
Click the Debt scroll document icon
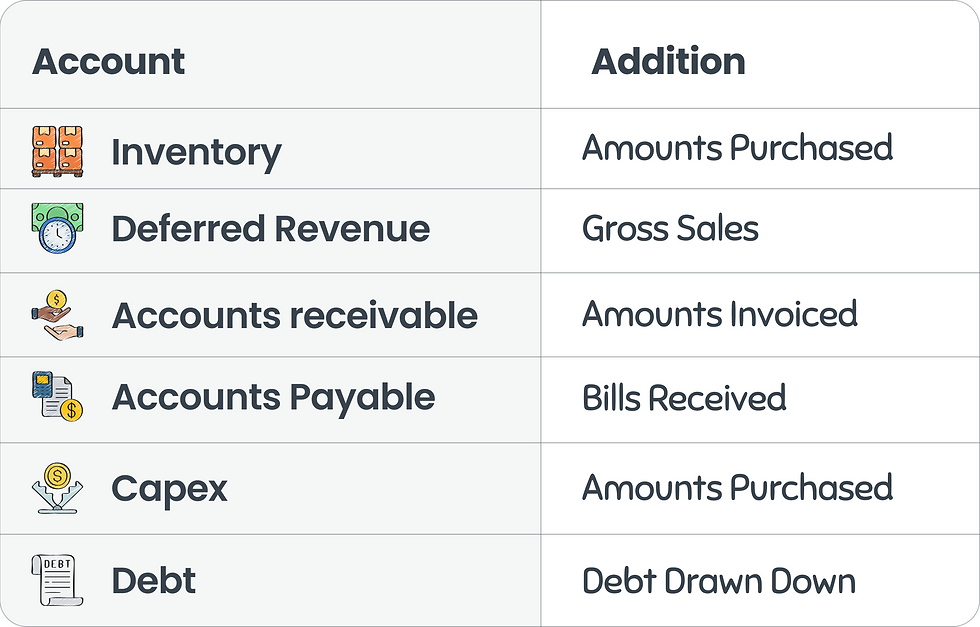(x=57, y=581)
